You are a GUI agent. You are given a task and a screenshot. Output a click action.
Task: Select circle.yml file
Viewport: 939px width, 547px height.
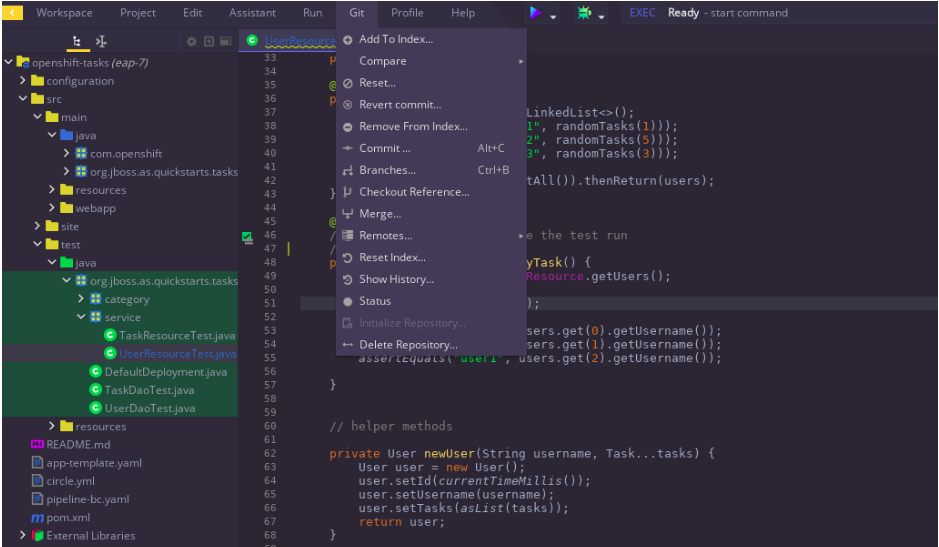pyautogui.click(x=71, y=480)
